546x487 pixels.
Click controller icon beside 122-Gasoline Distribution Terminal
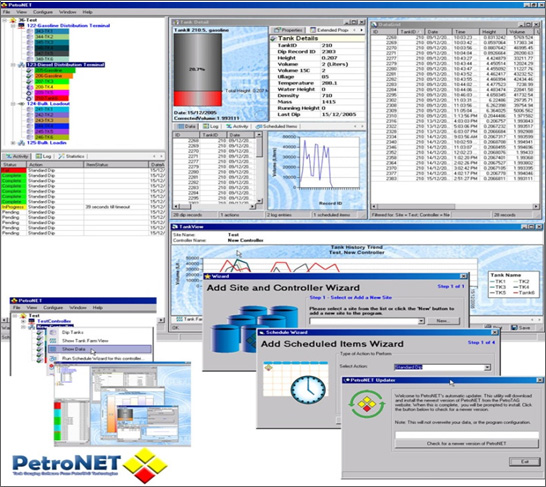(22, 26)
